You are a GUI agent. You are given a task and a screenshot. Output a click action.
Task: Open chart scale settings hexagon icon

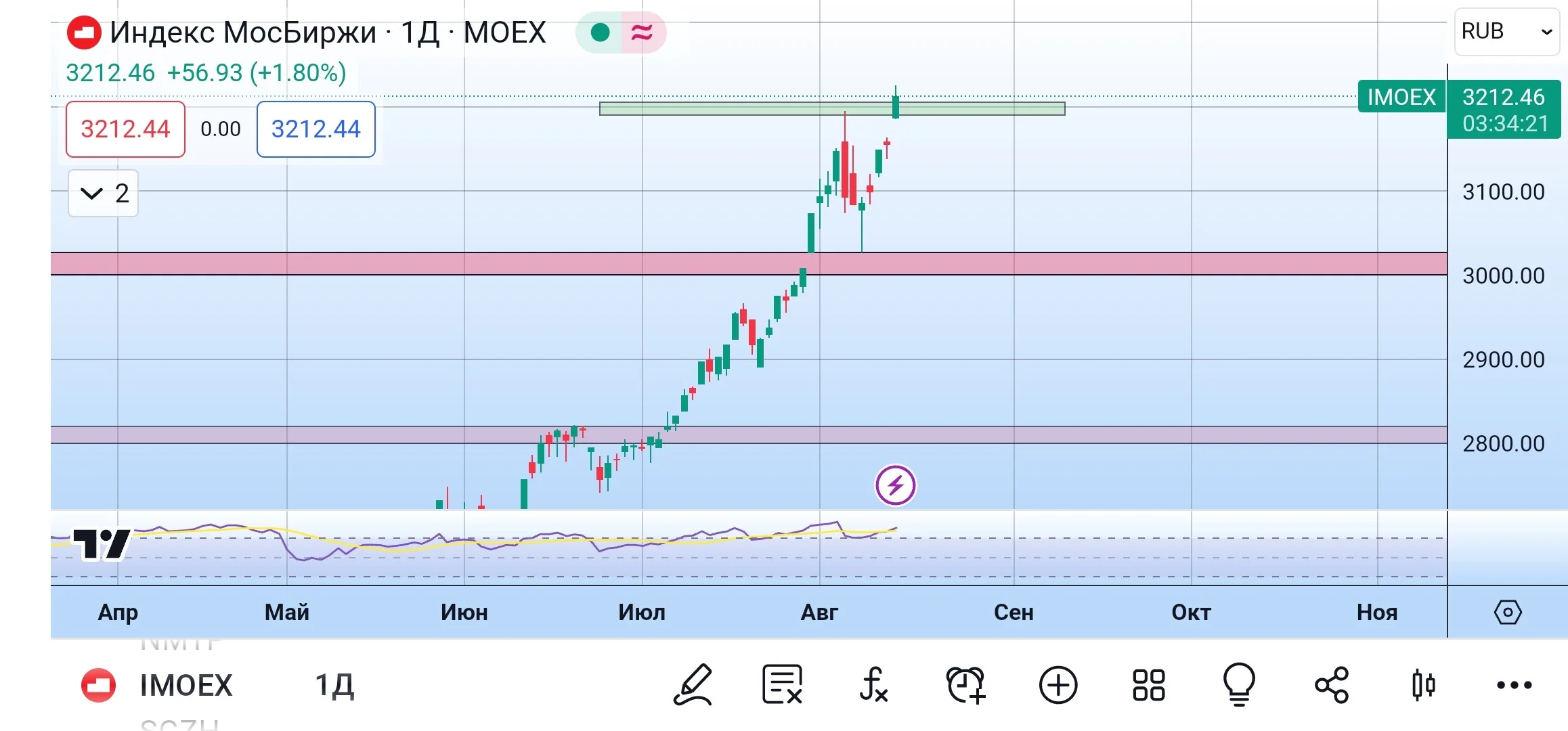coord(1508,613)
